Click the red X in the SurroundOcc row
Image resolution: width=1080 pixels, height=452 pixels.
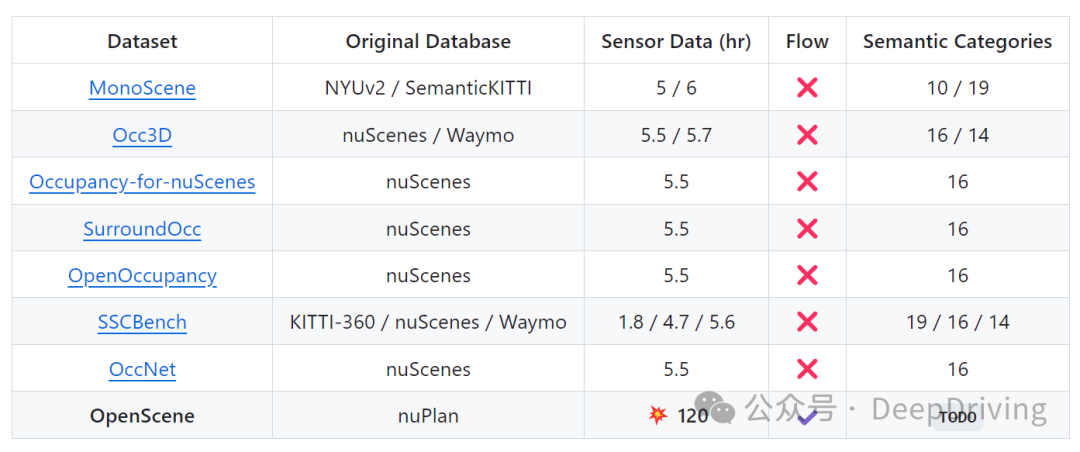[807, 229]
